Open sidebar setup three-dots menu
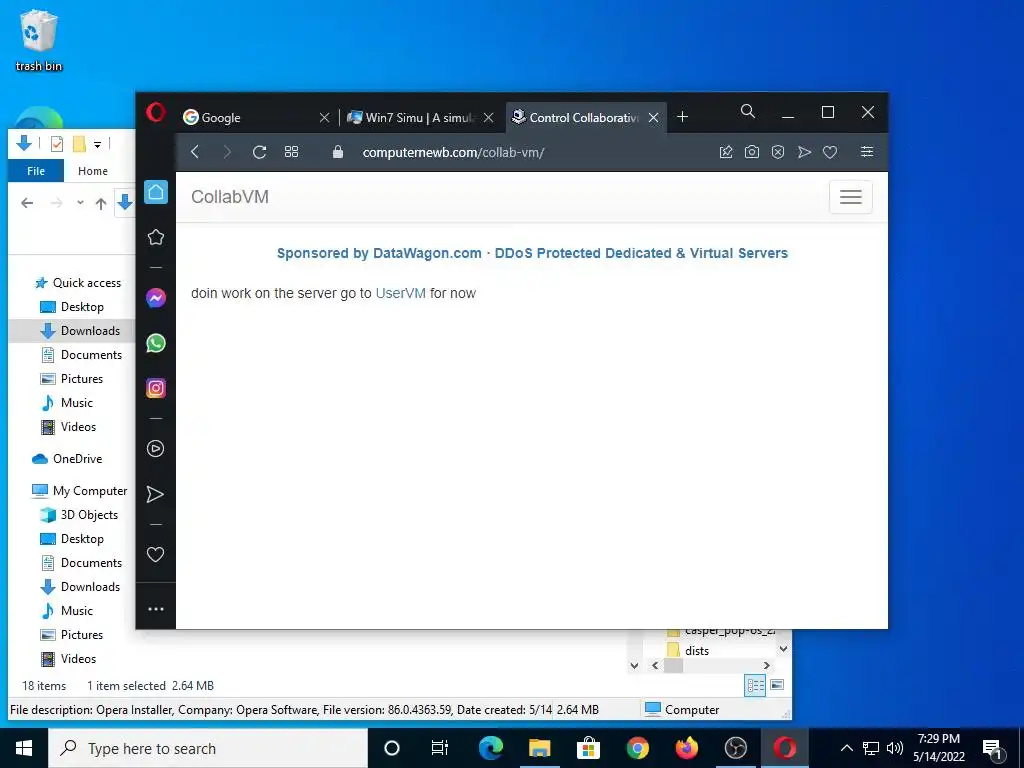This screenshot has width=1024, height=768. (x=155, y=609)
